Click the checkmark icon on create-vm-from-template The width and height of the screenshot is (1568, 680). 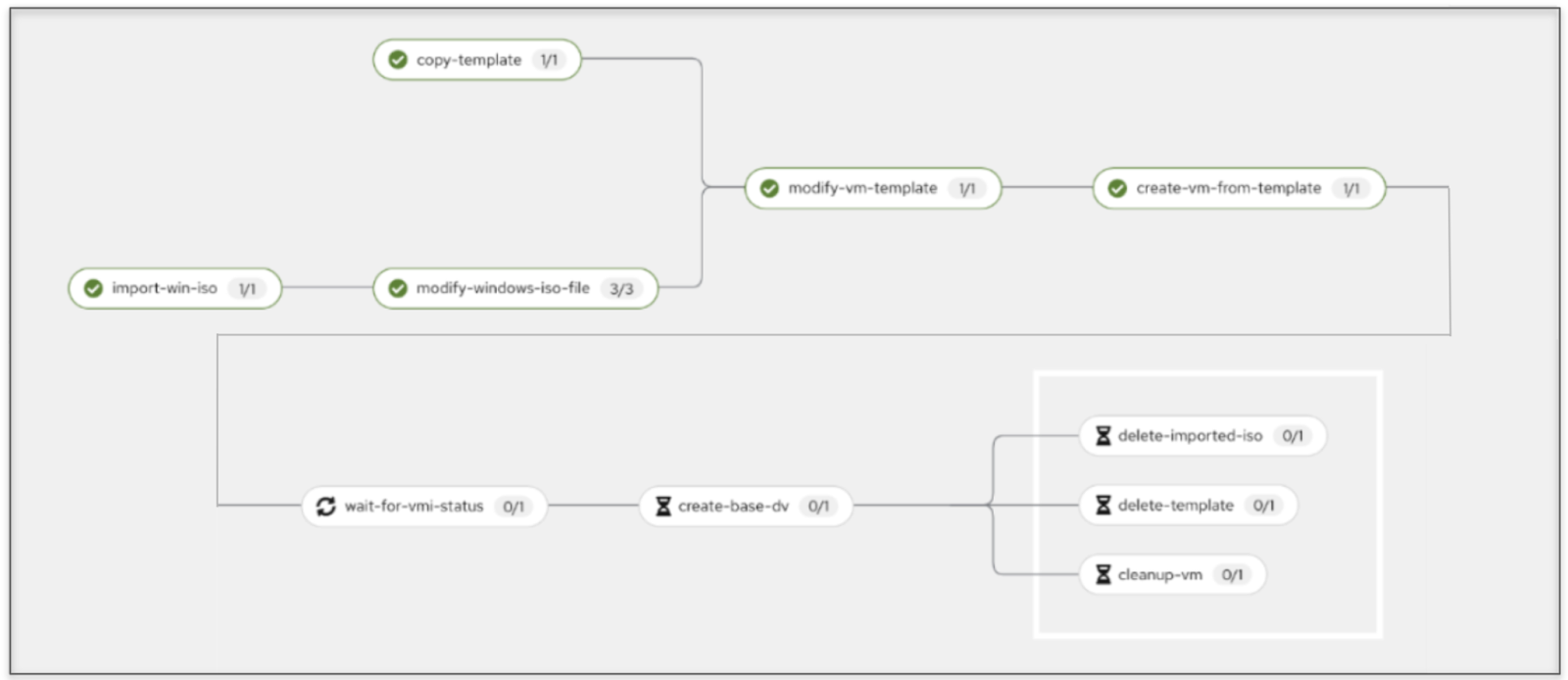tap(1117, 188)
